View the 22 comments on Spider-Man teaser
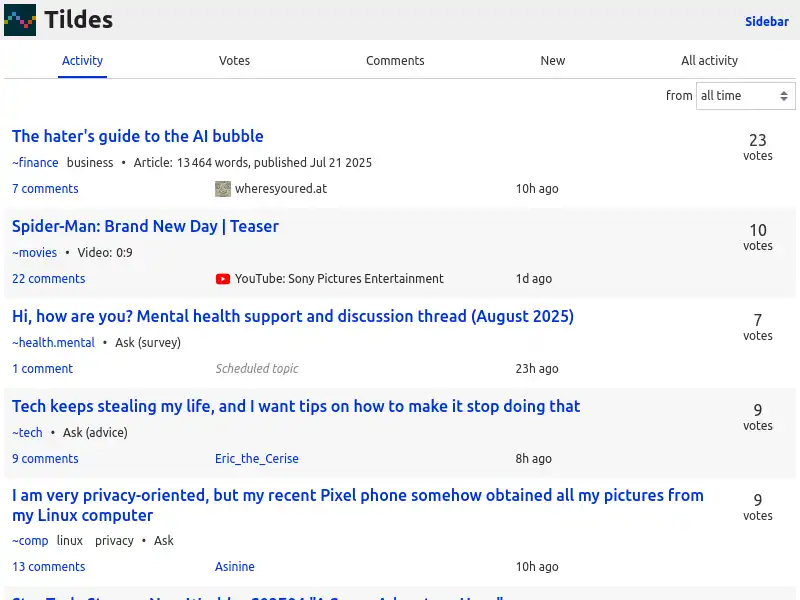The image size is (800, 600). (x=48, y=279)
